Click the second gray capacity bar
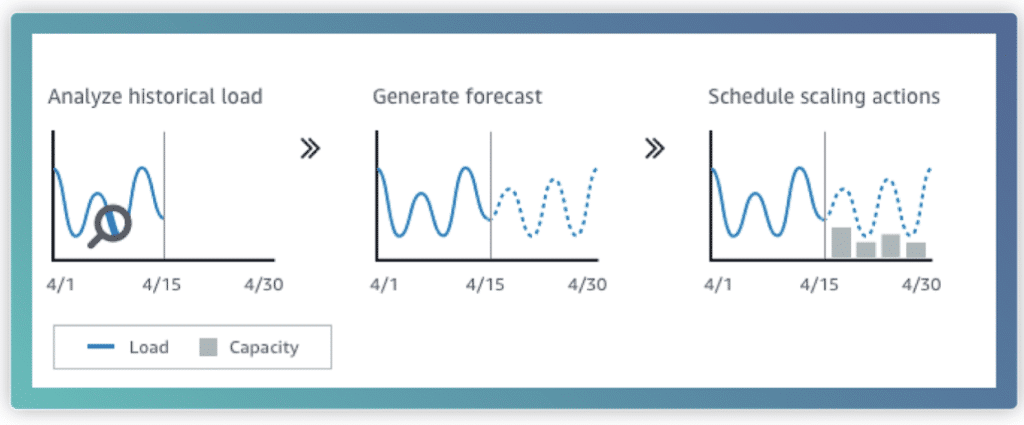 866,250
